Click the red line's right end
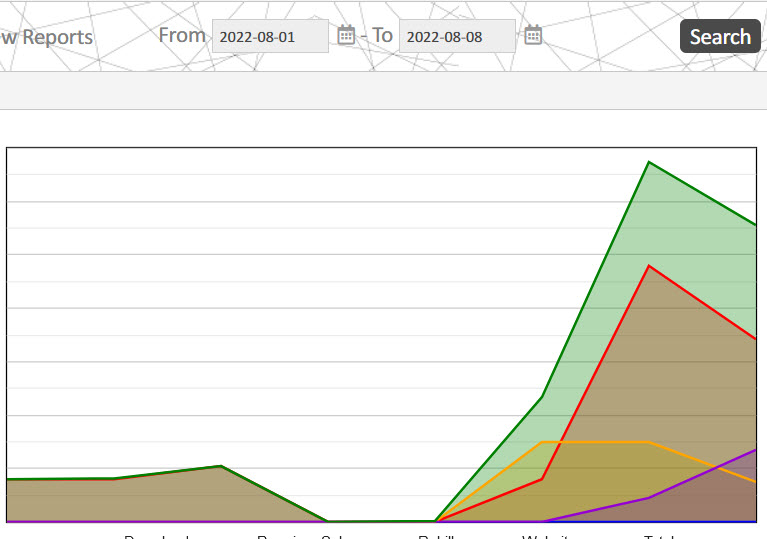 (753, 339)
